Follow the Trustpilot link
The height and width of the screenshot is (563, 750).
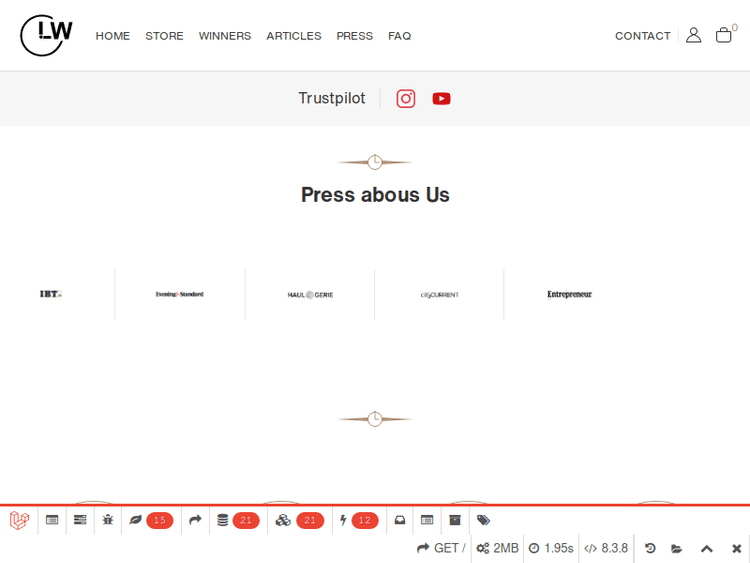(x=331, y=98)
